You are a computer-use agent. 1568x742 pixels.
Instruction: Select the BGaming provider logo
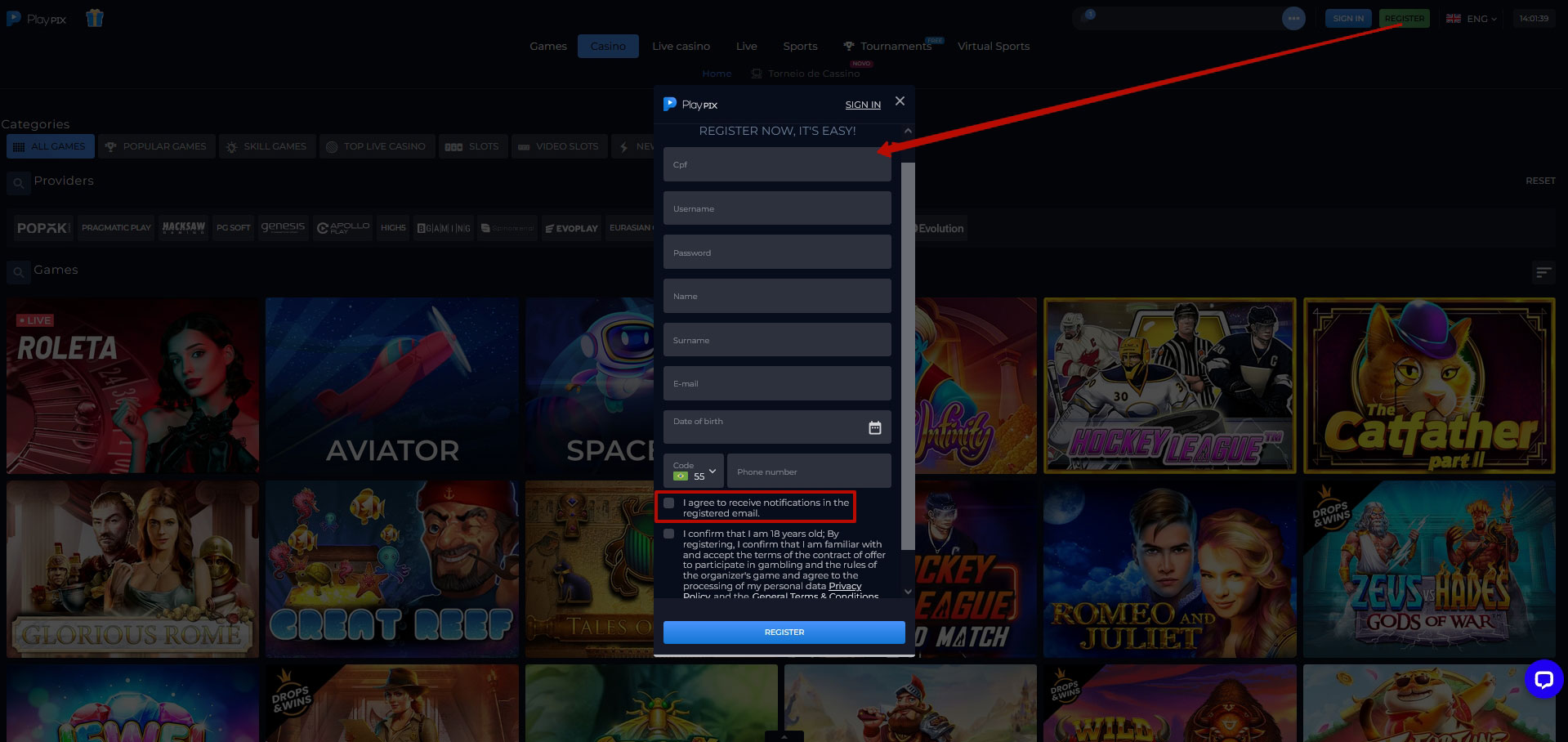coord(444,228)
